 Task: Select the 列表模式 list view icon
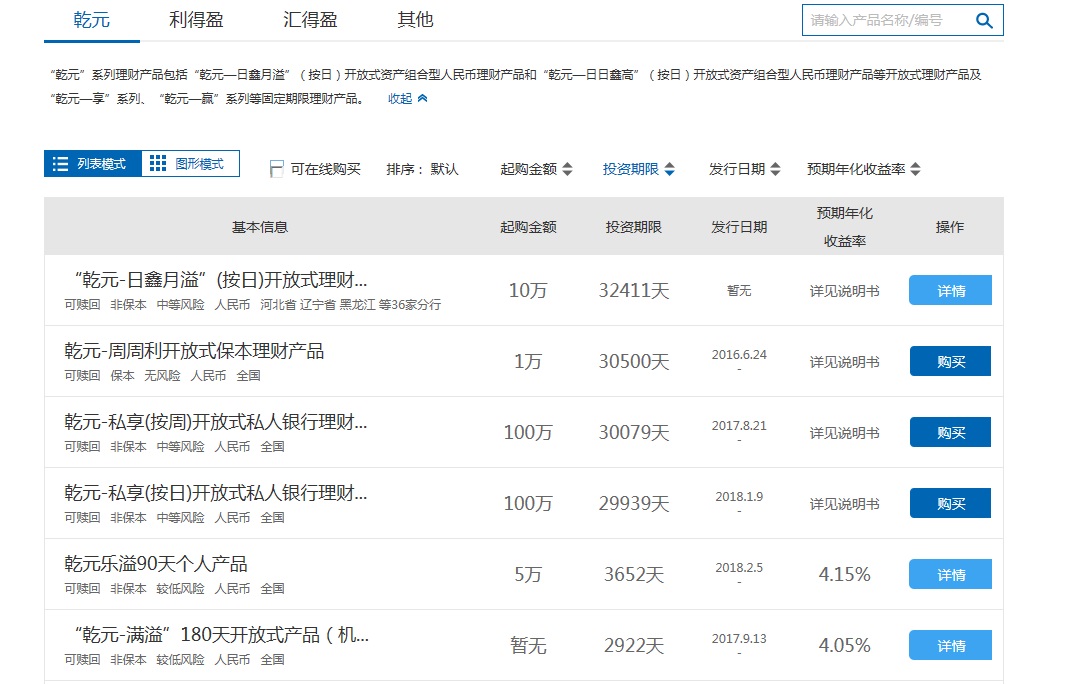pyautogui.click(x=60, y=163)
